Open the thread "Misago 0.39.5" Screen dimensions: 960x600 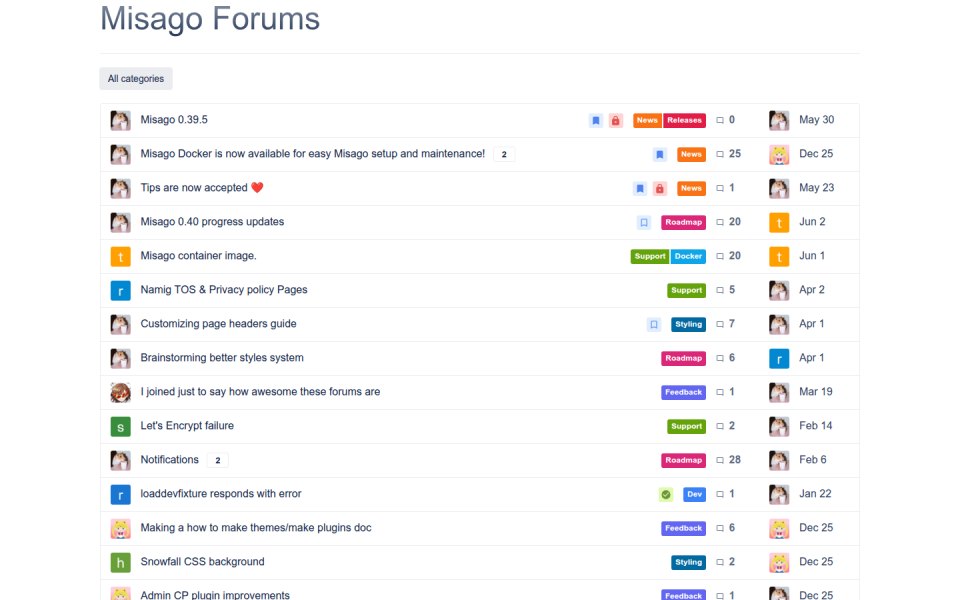[174, 119]
